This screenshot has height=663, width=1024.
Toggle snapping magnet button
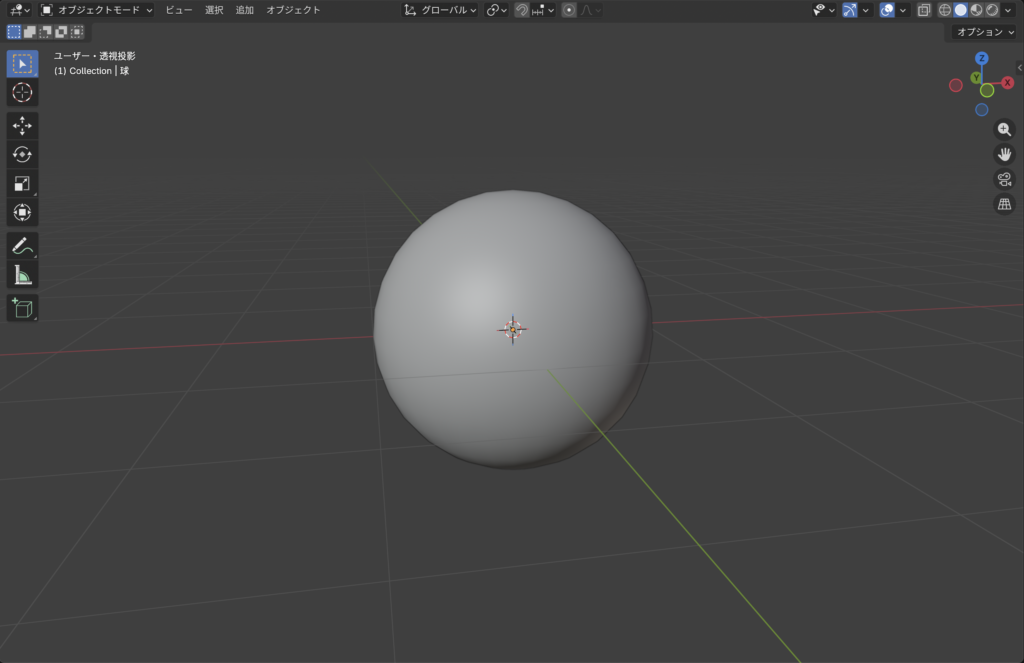522,10
